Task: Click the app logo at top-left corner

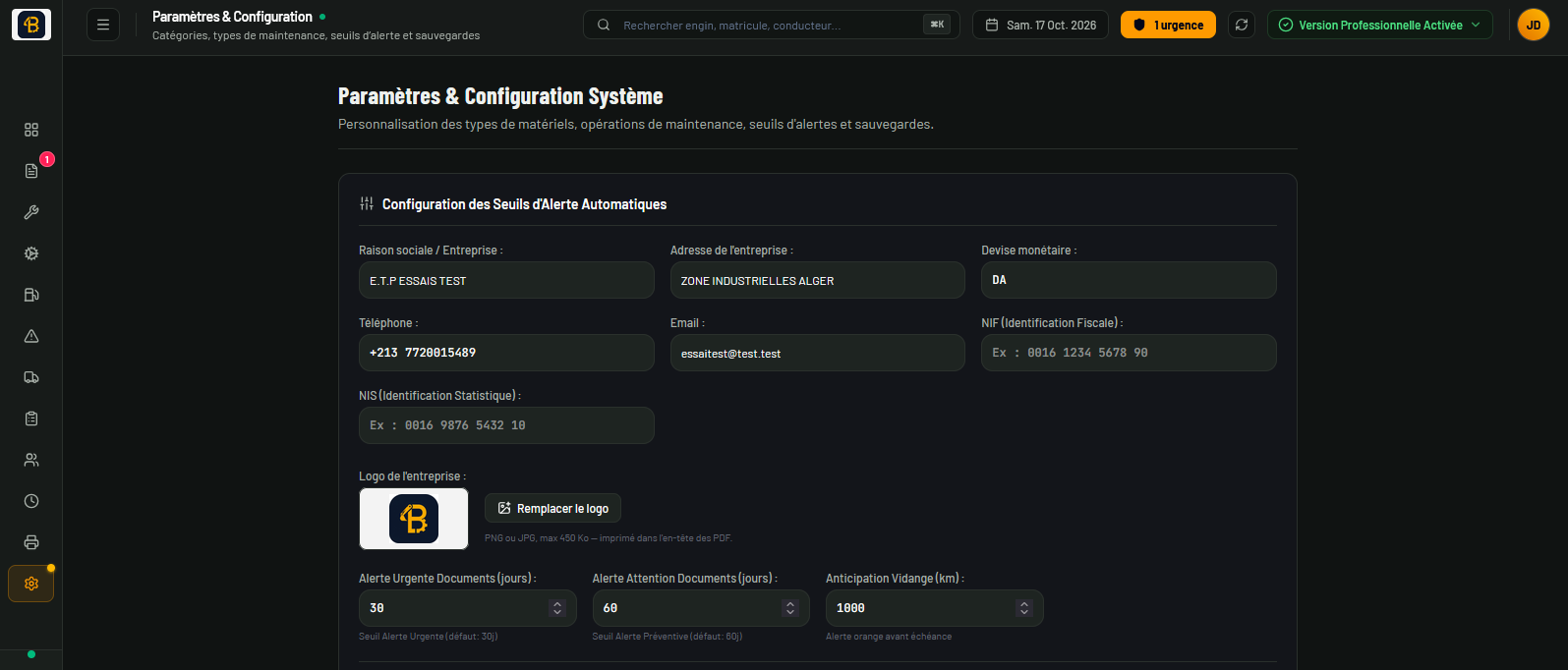Action: click(x=31, y=25)
